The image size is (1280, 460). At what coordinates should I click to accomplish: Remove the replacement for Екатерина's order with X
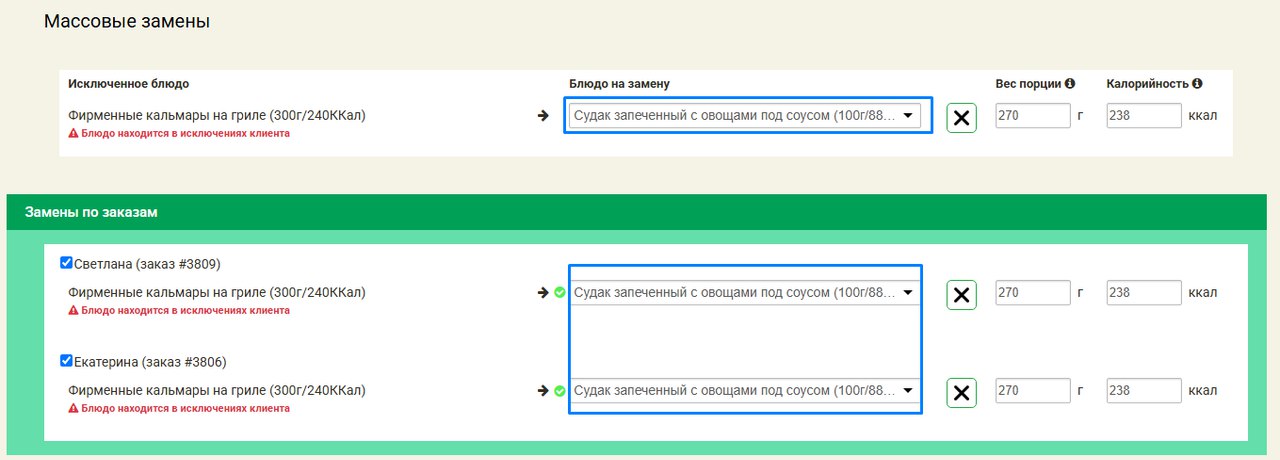pos(961,392)
